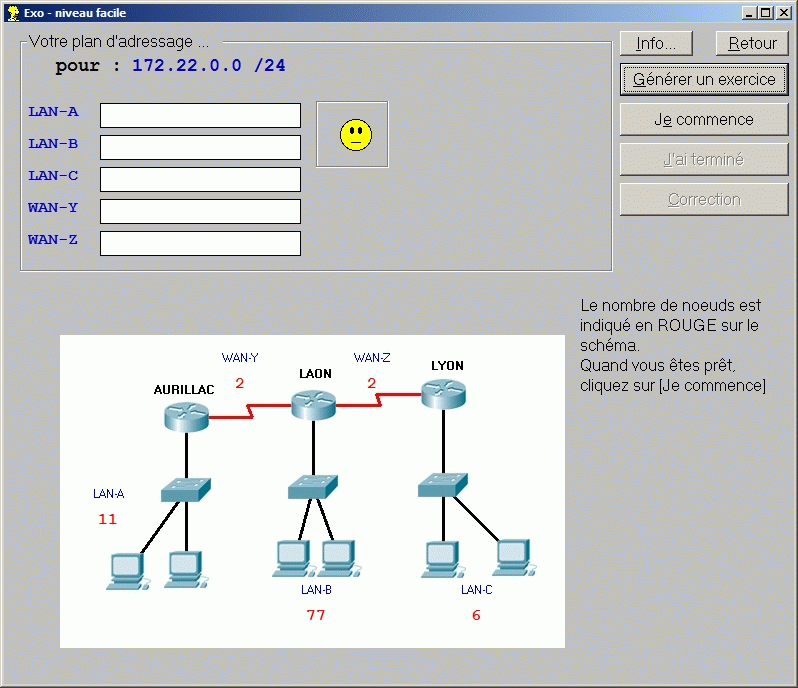Click the red node count 77 for LAN-B
This screenshot has width=798, height=688.
pos(316,615)
